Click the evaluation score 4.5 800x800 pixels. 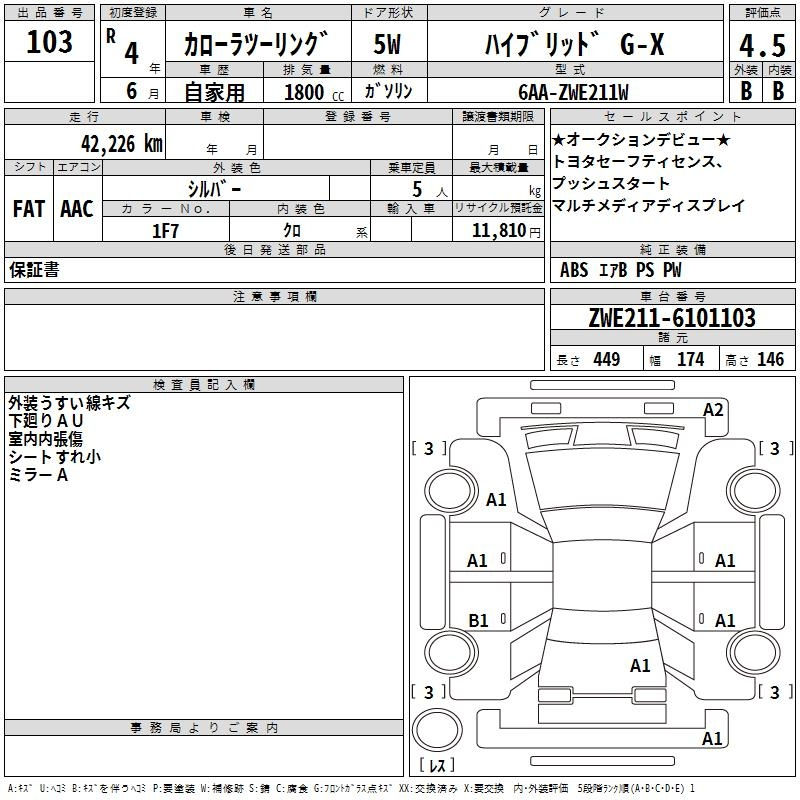(760, 47)
